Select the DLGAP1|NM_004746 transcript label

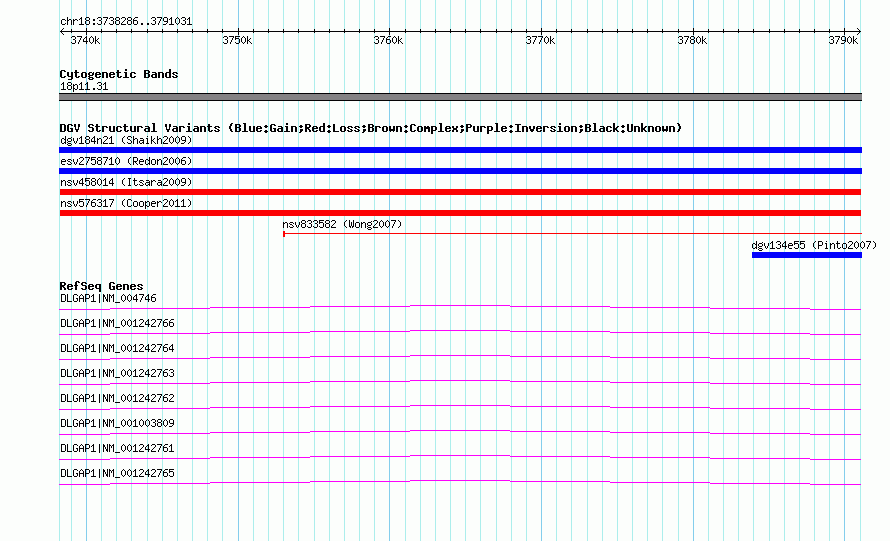click(x=108, y=299)
